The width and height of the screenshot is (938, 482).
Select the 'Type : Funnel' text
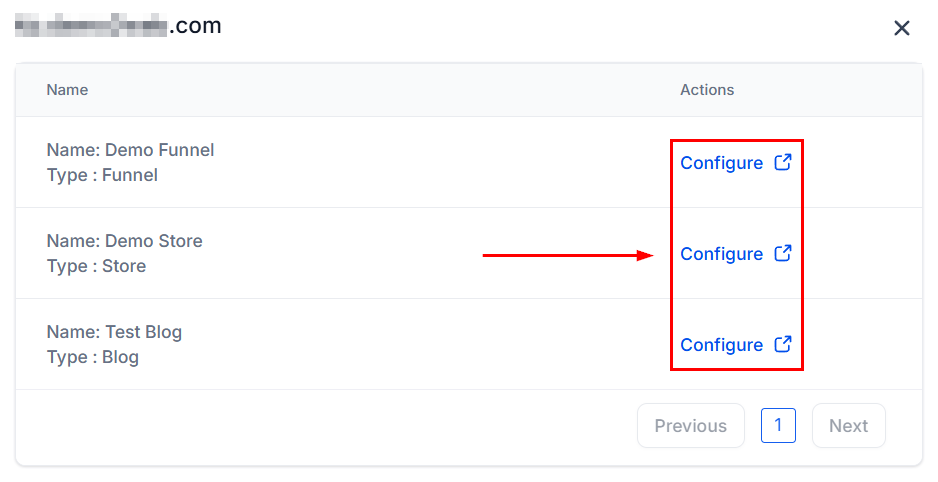(102, 175)
